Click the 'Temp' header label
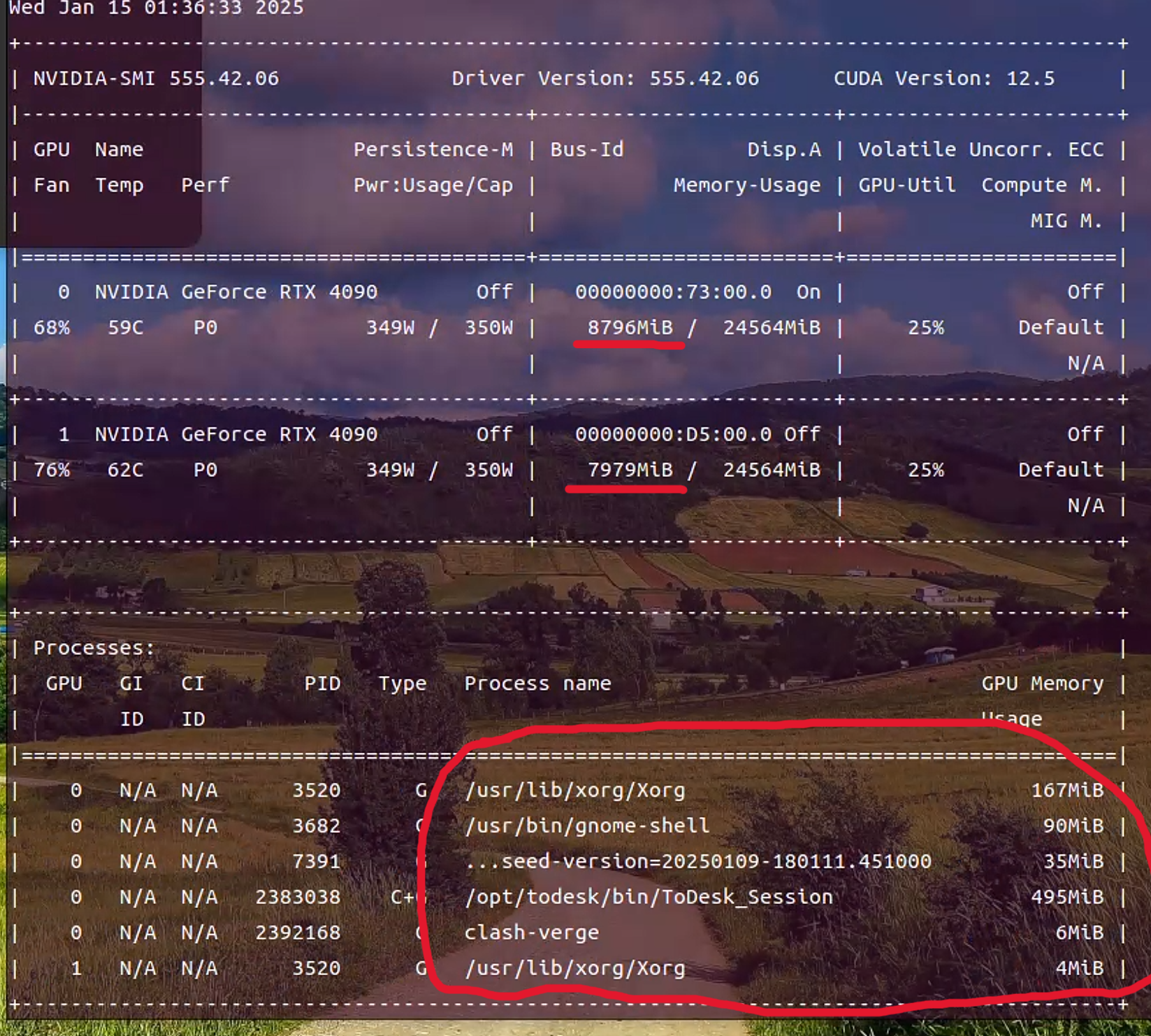The height and width of the screenshot is (1036, 1151). coord(120,185)
